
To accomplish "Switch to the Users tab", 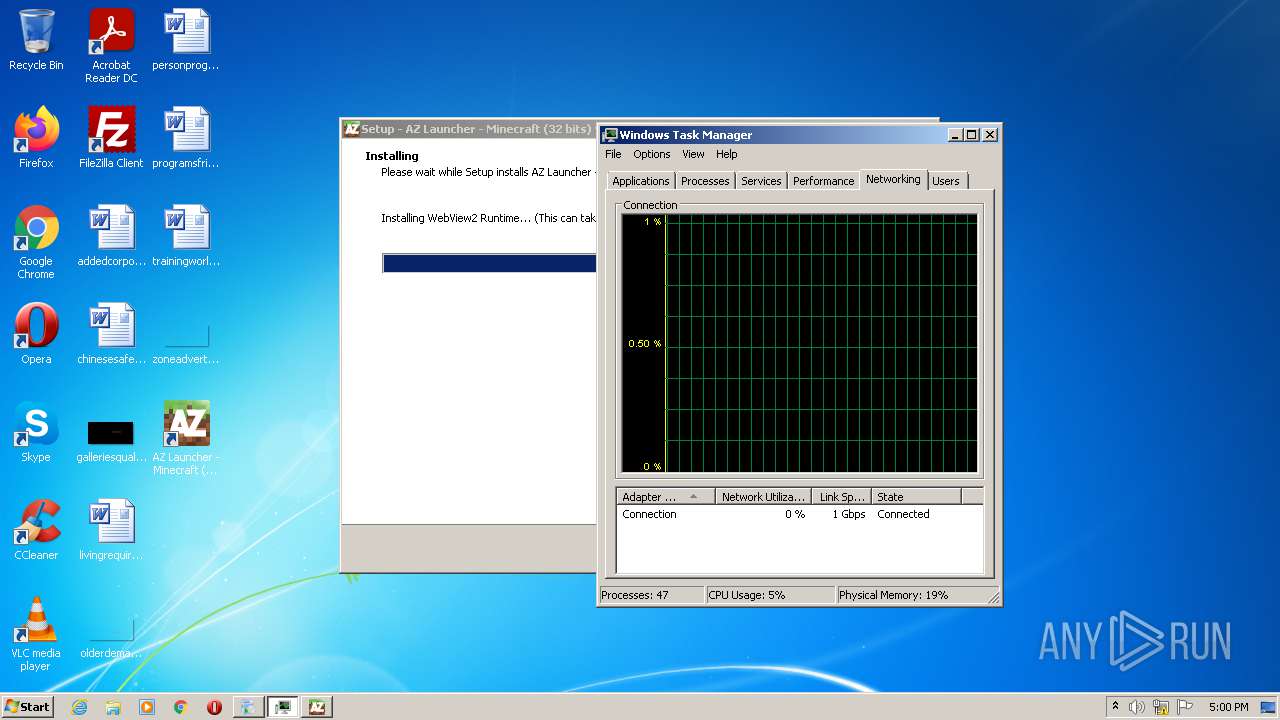I will click(x=946, y=181).
